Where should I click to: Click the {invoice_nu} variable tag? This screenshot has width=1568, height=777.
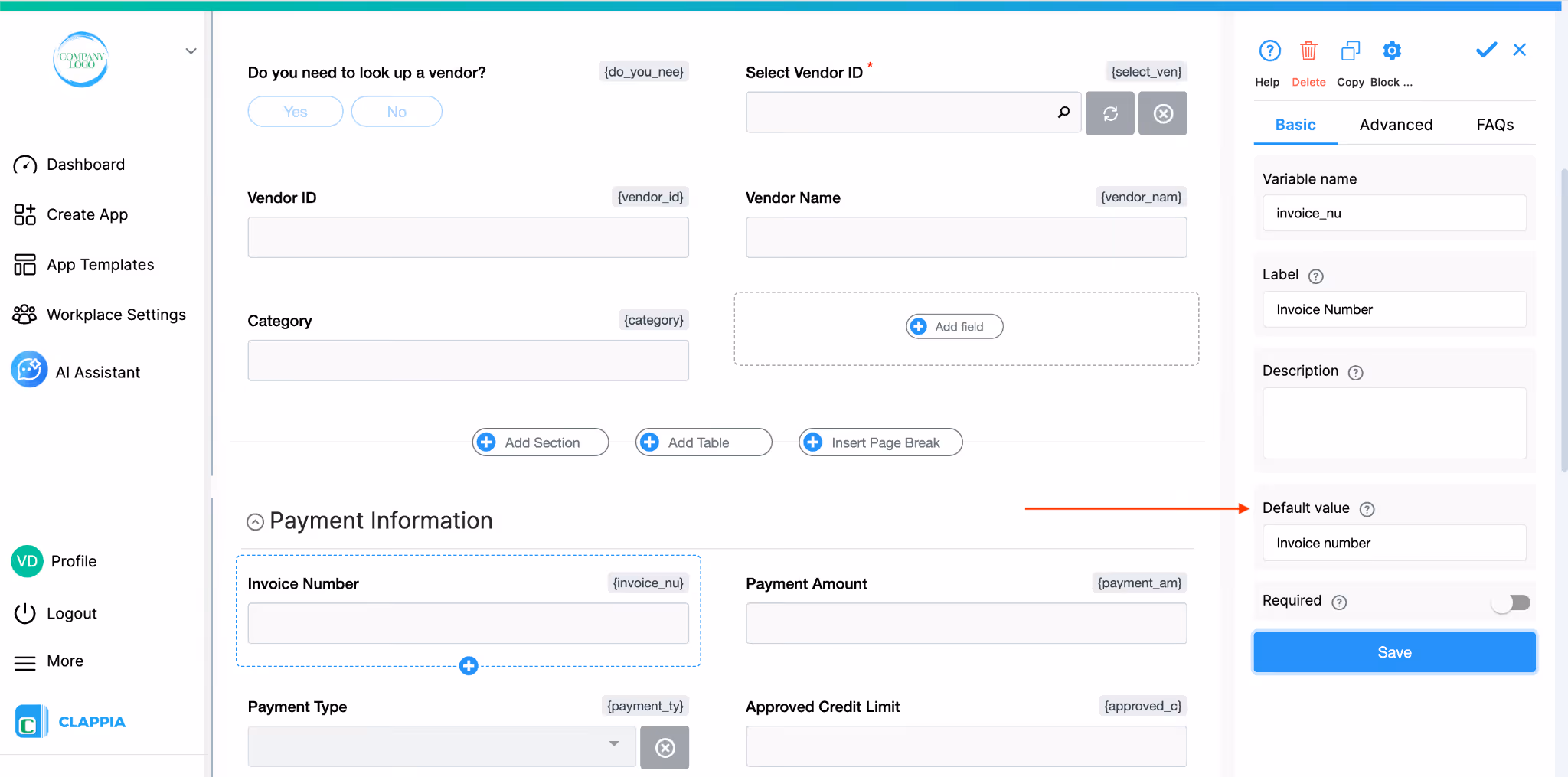click(x=648, y=583)
